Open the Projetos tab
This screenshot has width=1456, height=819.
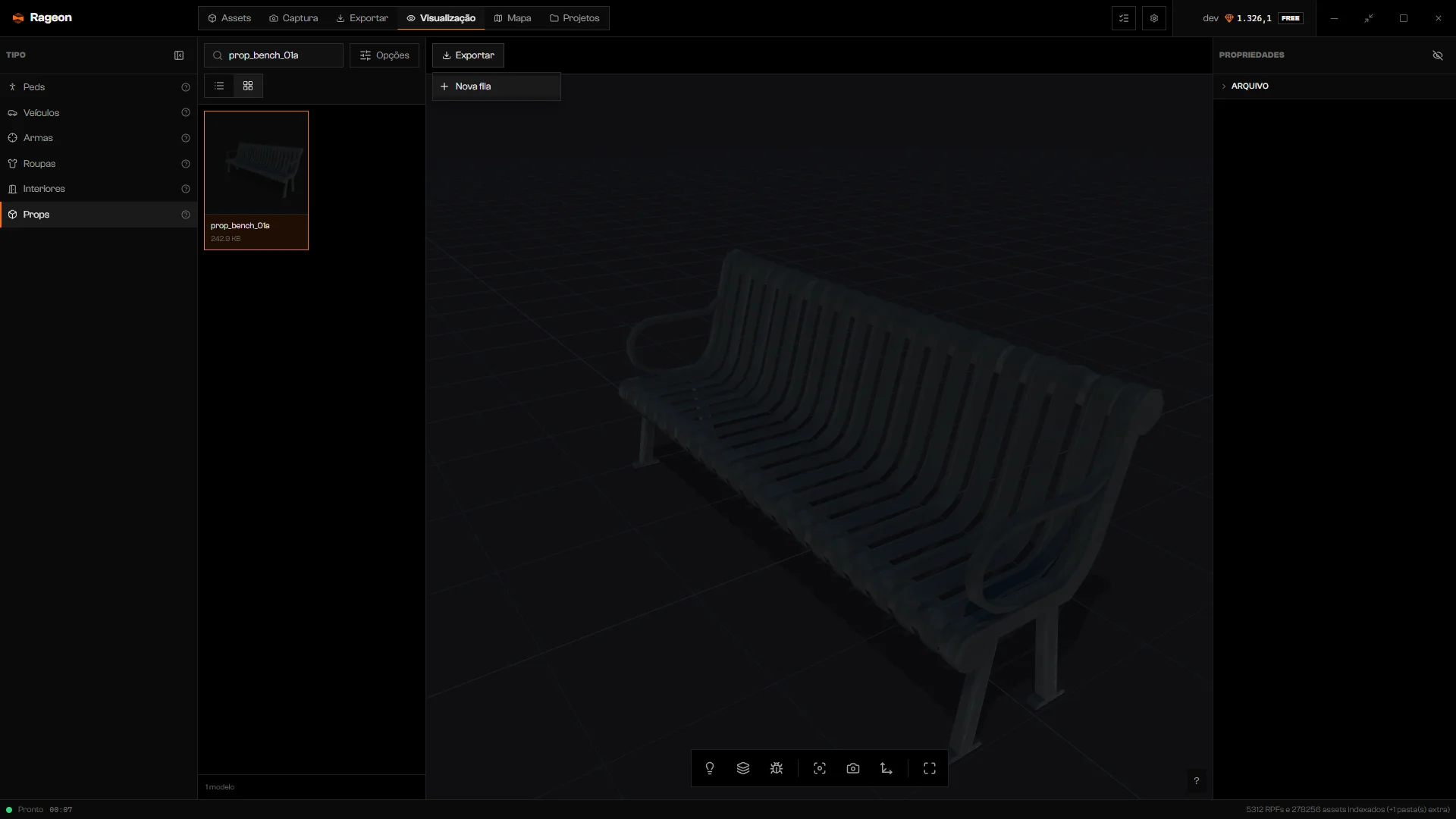click(x=575, y=18)
